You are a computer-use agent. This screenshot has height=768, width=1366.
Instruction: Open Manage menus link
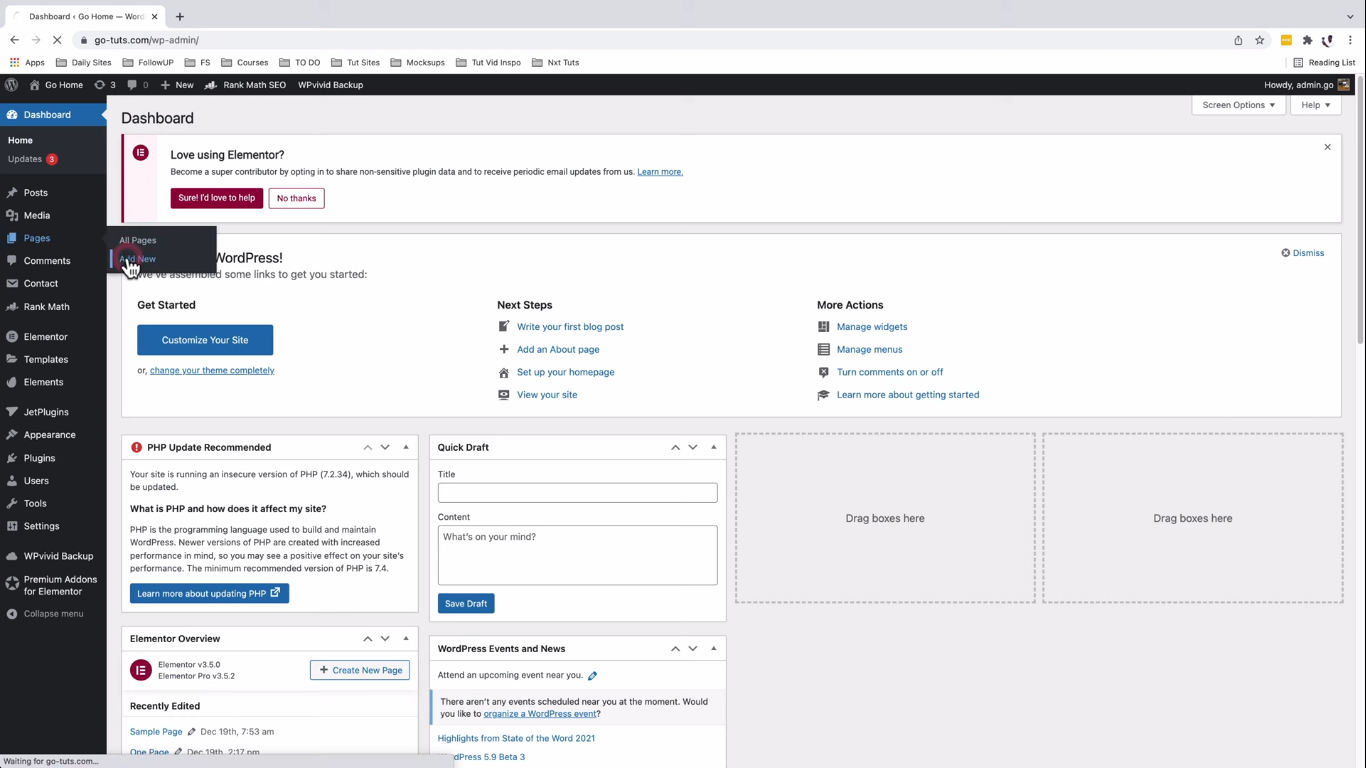[870, 349]
